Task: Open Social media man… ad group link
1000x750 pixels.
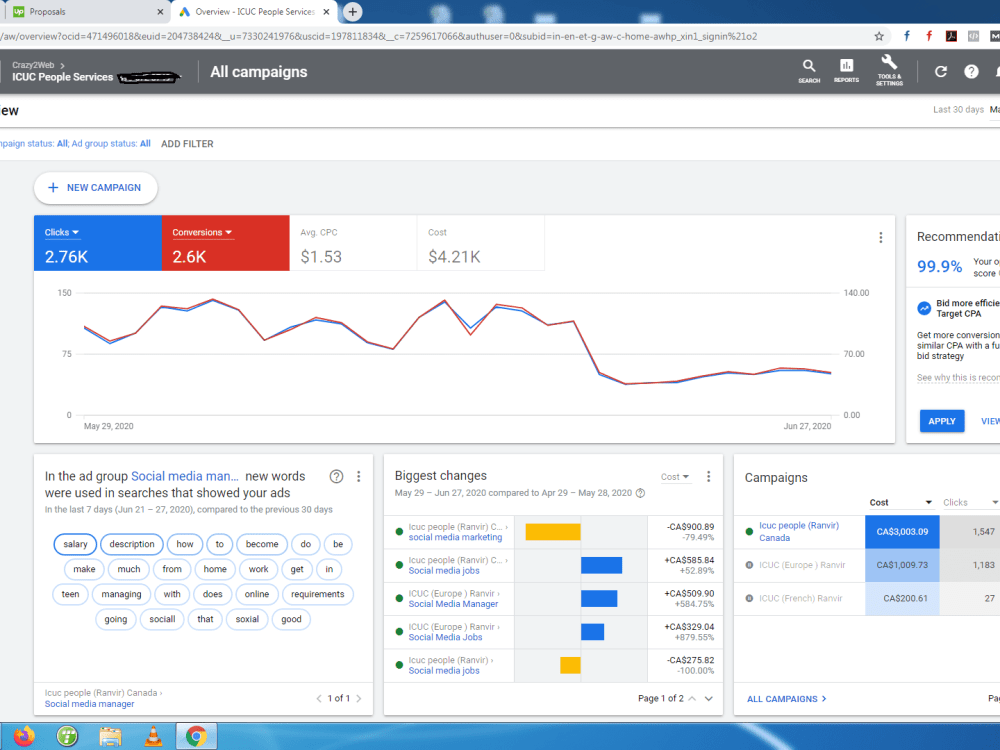Action: pyautogui.click(x=185, y=476)
